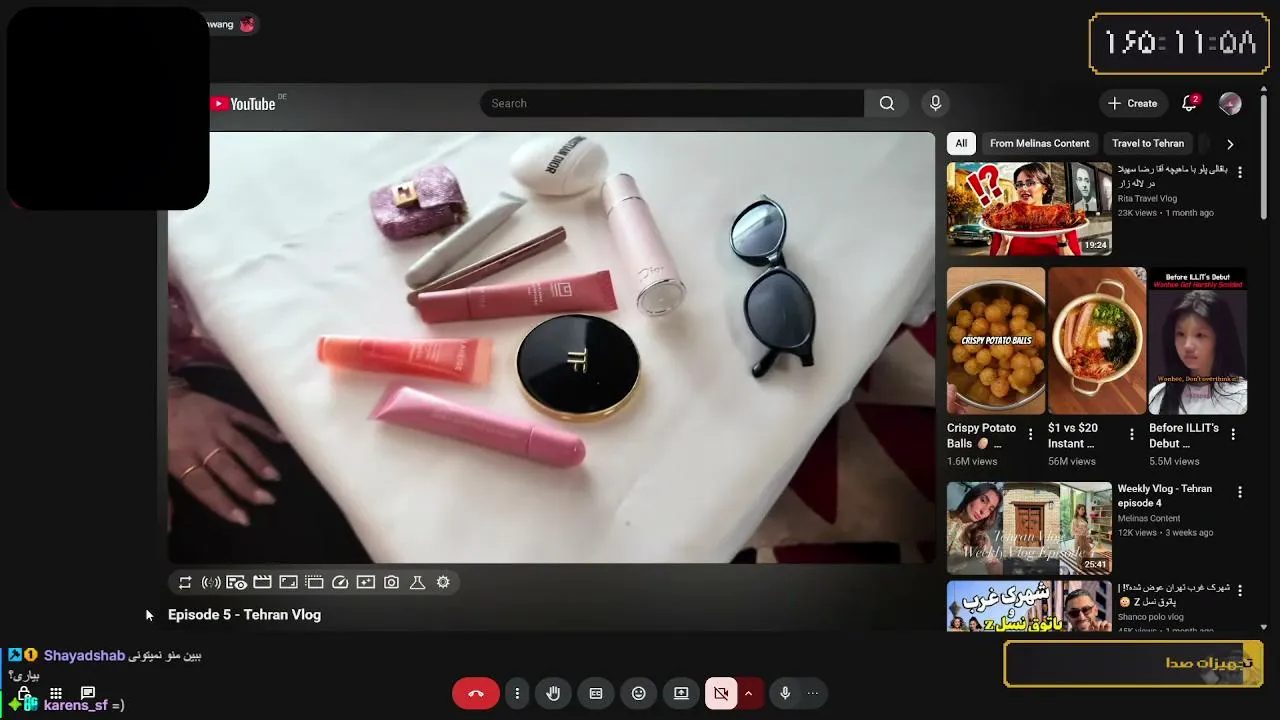Image resolution: width=1280 pixels, height=720 pixels.
Task: Click the Crispy Potato Balls title text
Action: 981,436
